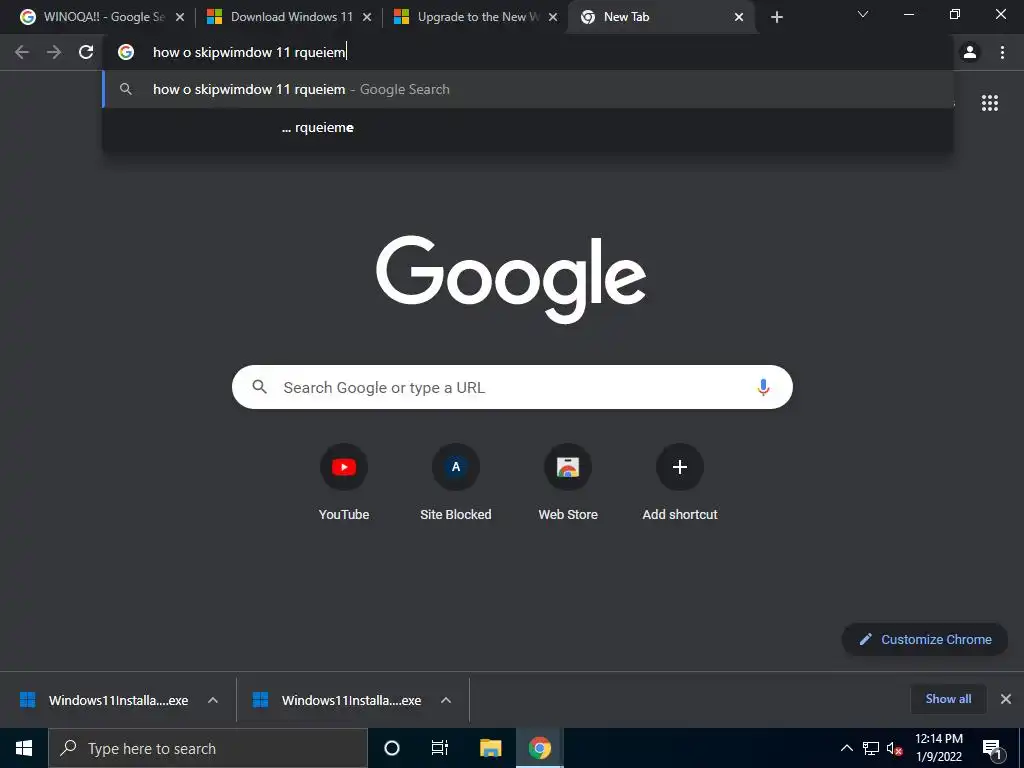Open the Windows Start menu
Viewport: 1024px width, 768px height.
point(24,748)
